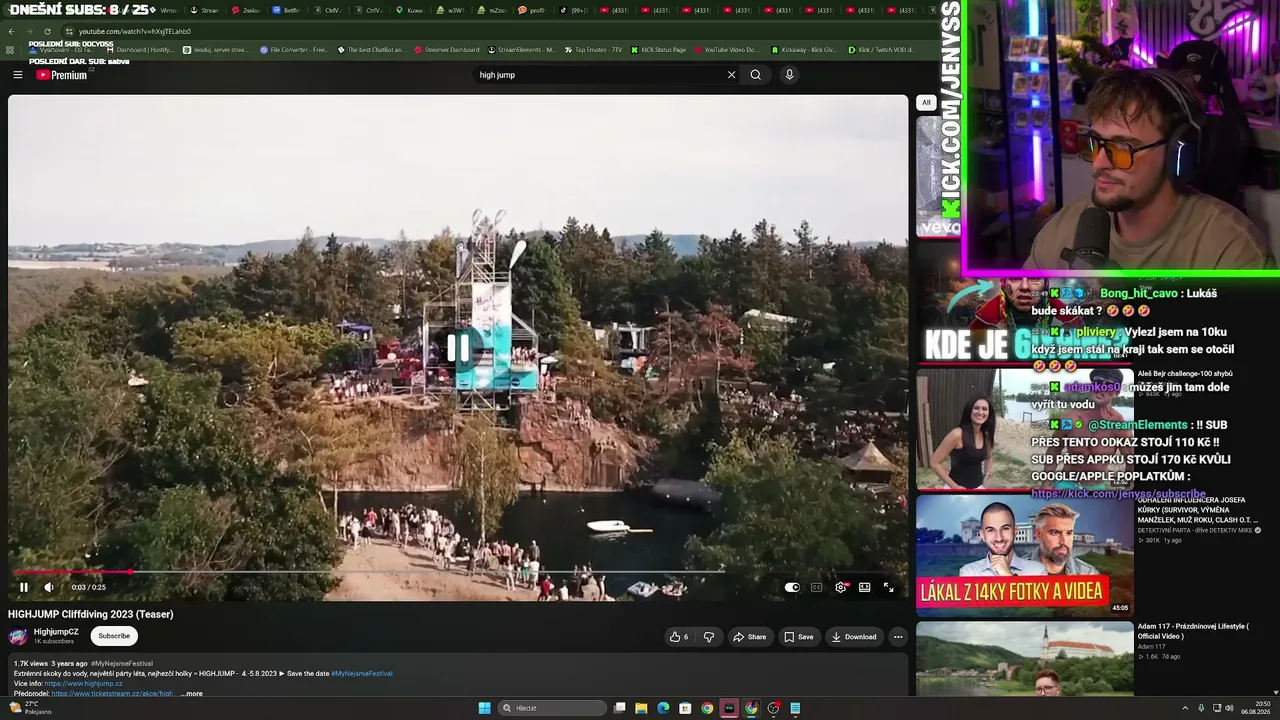Open the 'StreamElements' bookmark

pyautogui.click(x=521, y=50)
